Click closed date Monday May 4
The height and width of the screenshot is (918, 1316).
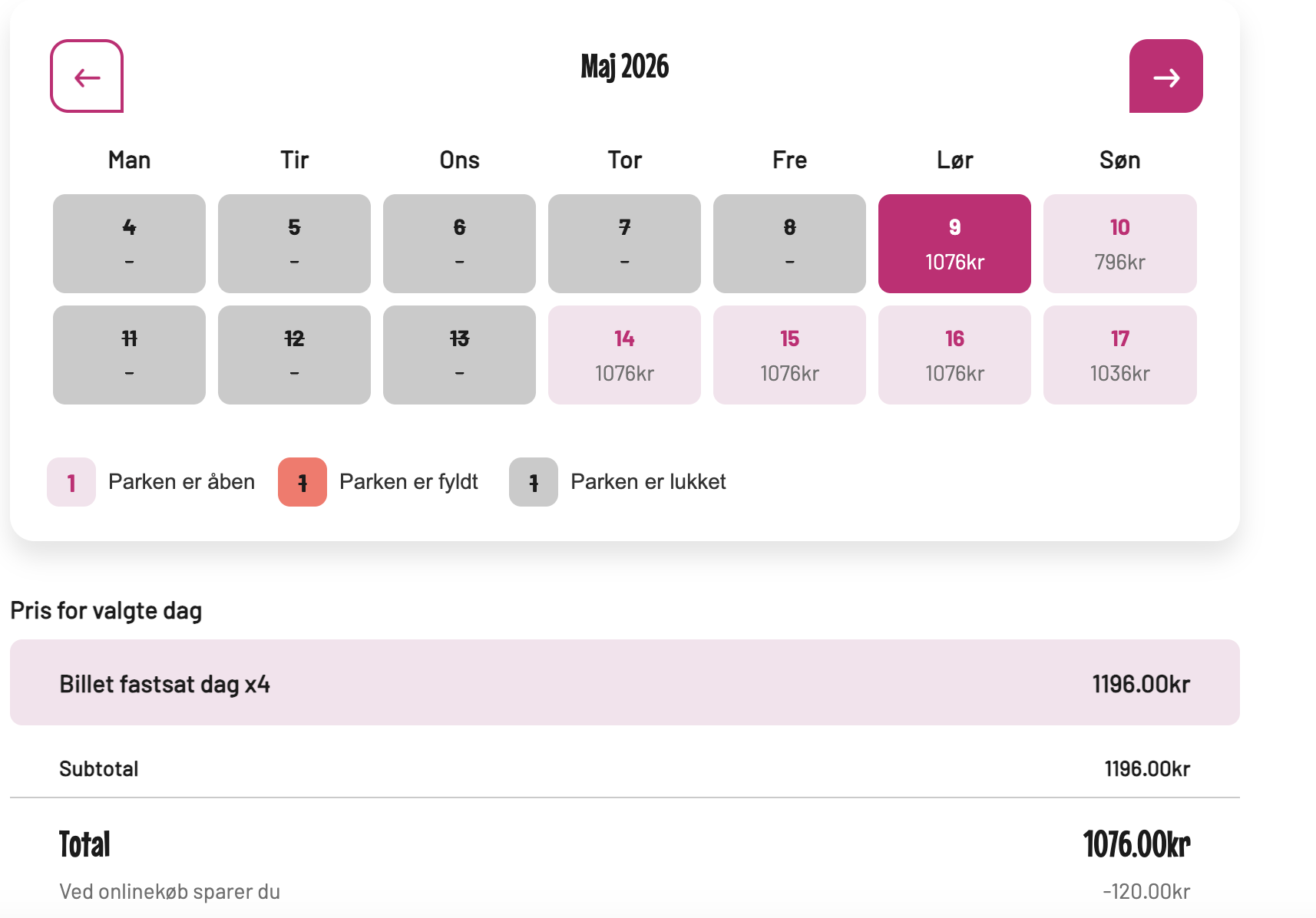(129, 243)
